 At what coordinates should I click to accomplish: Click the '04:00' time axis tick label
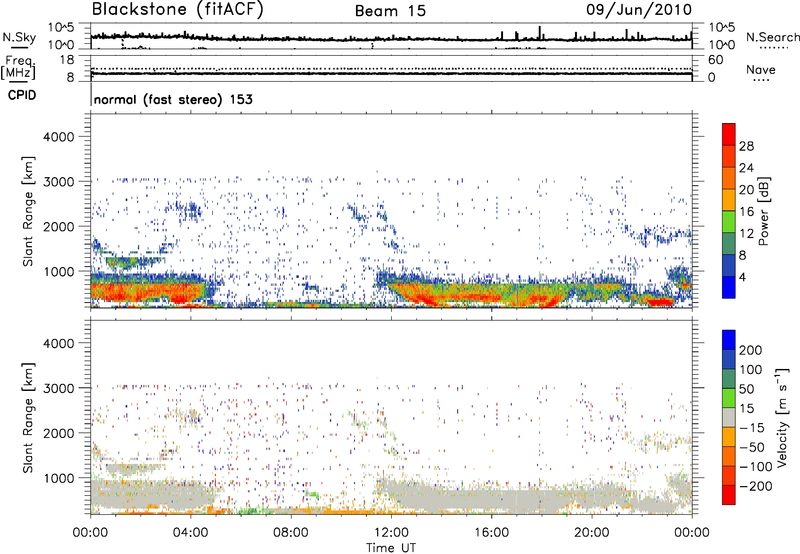[191, 533]
